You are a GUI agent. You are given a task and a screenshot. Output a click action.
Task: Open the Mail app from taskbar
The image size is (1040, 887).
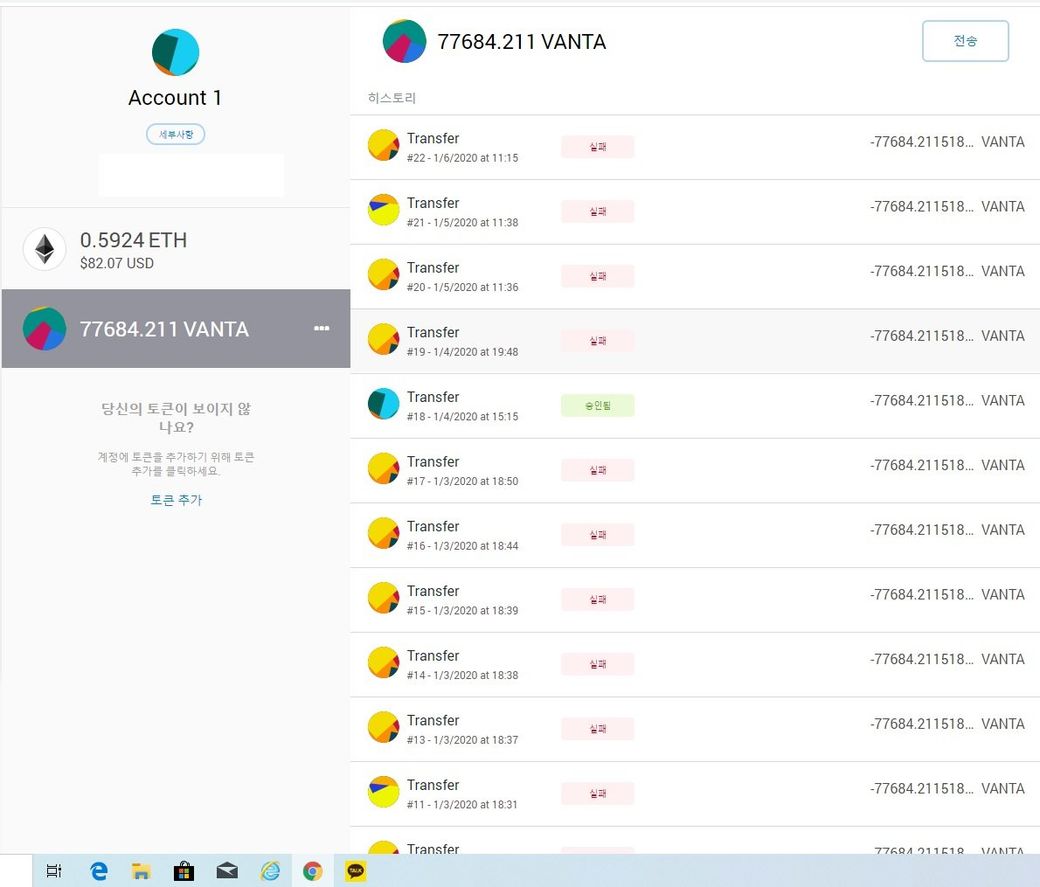pyautogui.click(x=227, y=871)
